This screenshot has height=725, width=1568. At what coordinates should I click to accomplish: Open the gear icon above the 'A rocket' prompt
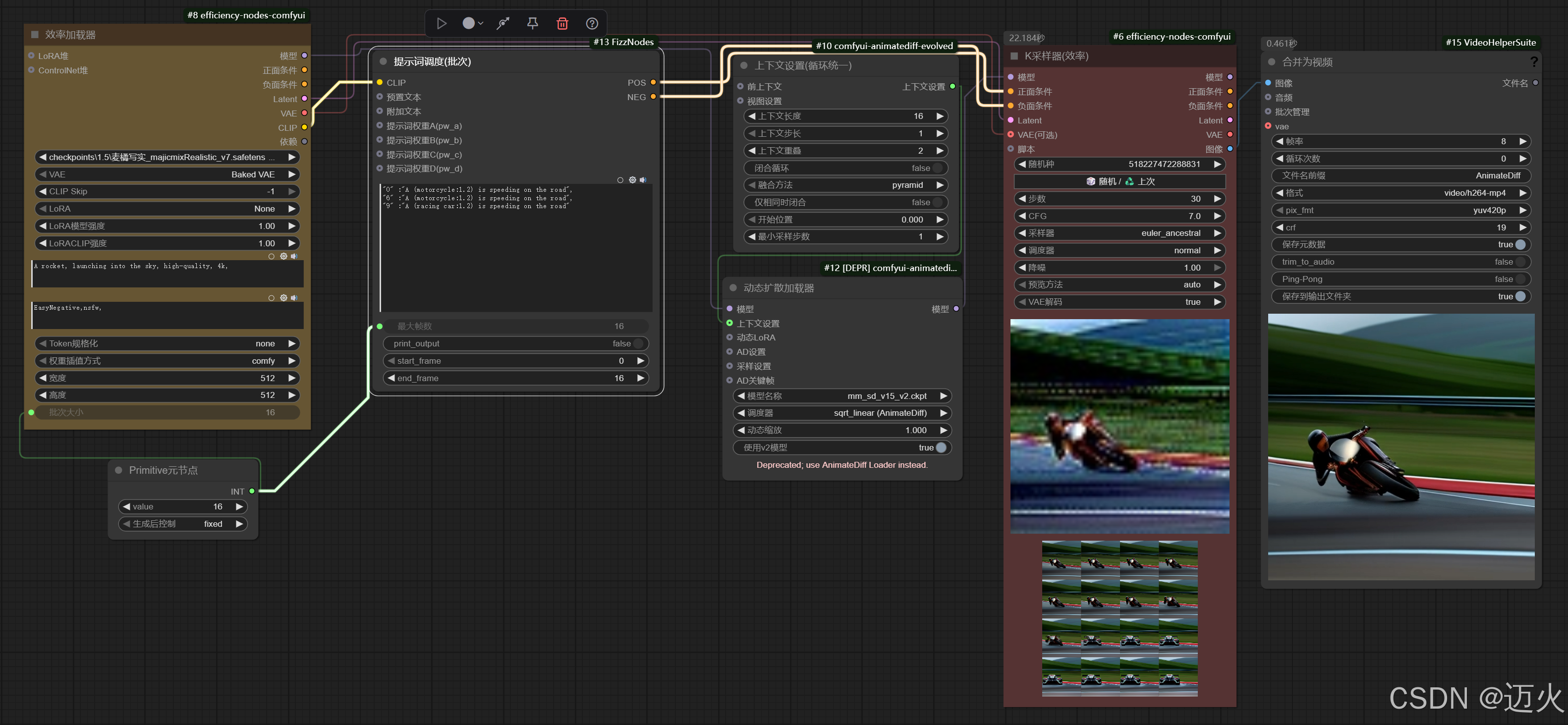[283, 256]
